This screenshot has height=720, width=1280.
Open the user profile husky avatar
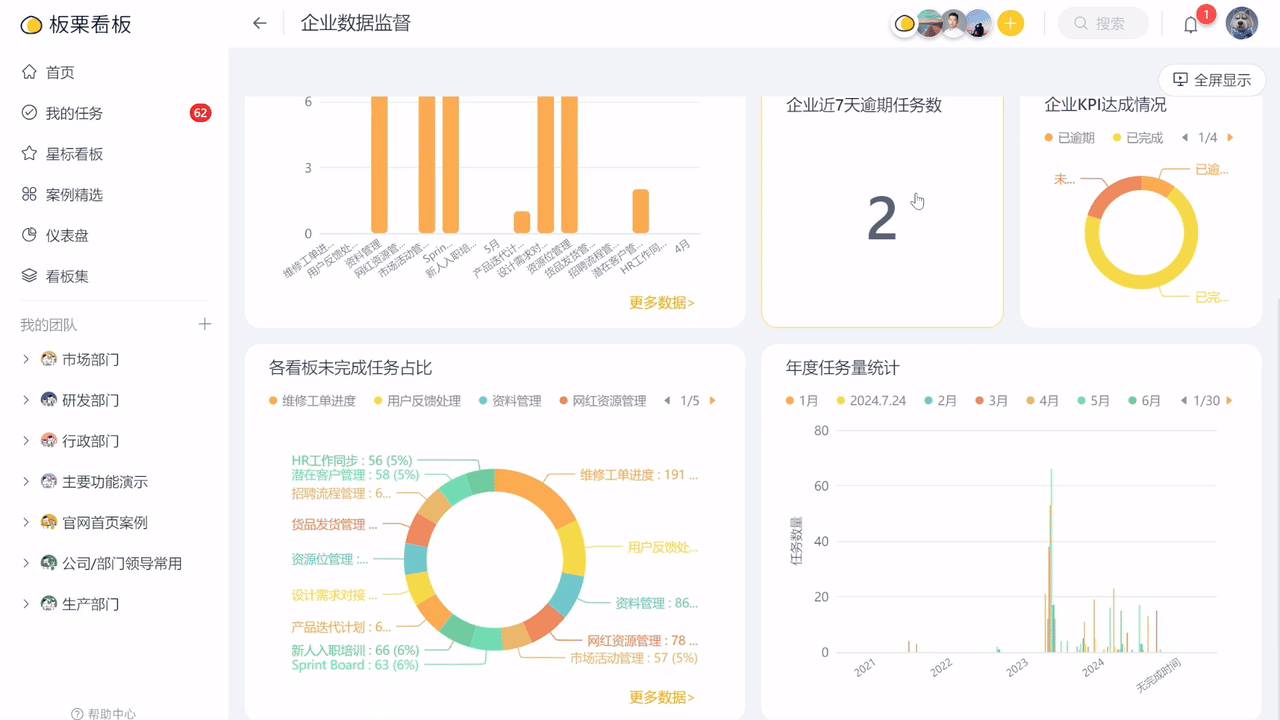point(1242,23)
